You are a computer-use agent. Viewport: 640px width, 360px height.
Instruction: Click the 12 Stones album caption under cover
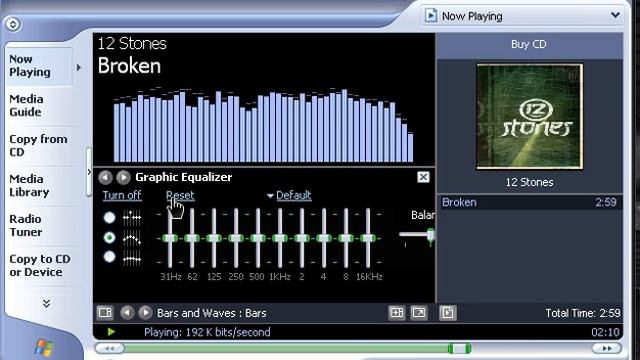[529, 182]
